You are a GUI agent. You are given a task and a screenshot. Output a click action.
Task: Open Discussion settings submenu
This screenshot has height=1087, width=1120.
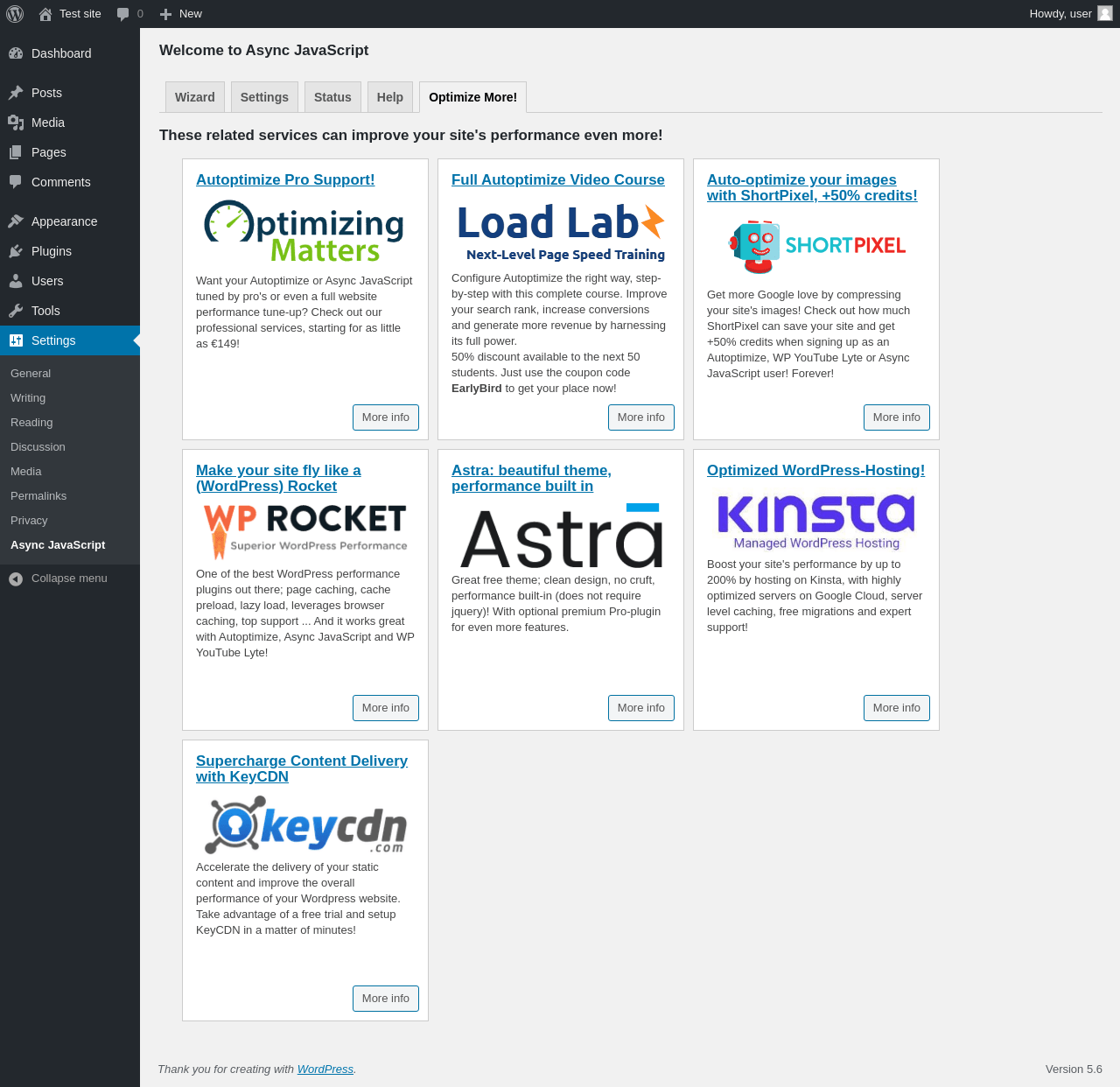point(70,447)
